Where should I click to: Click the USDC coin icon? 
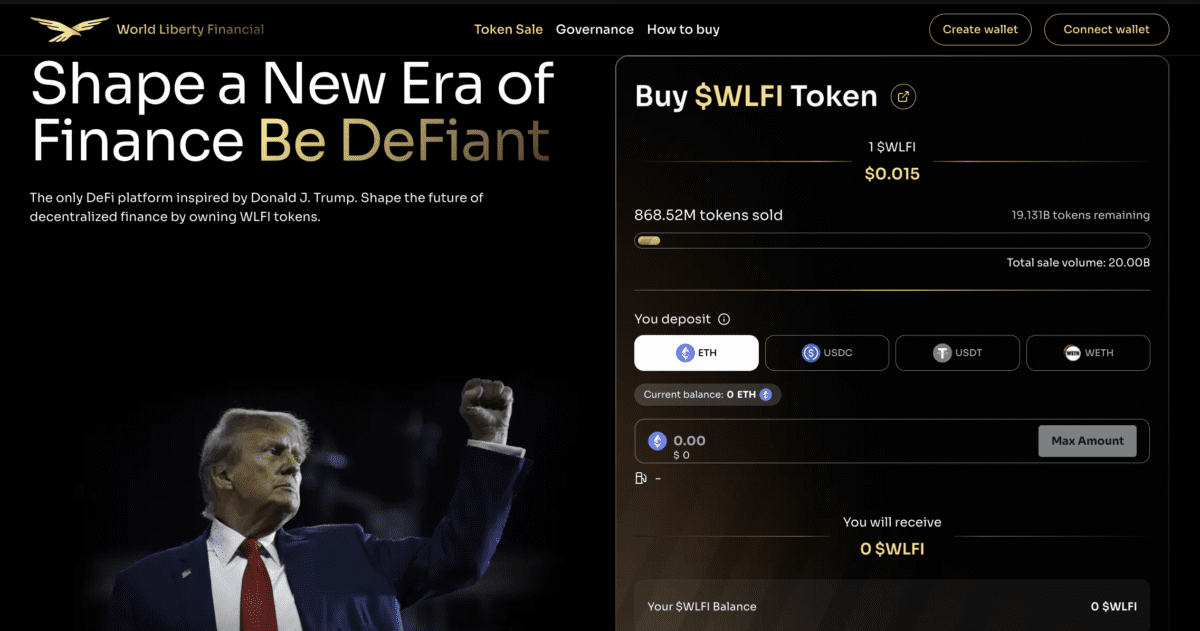(x=811, y=353)
